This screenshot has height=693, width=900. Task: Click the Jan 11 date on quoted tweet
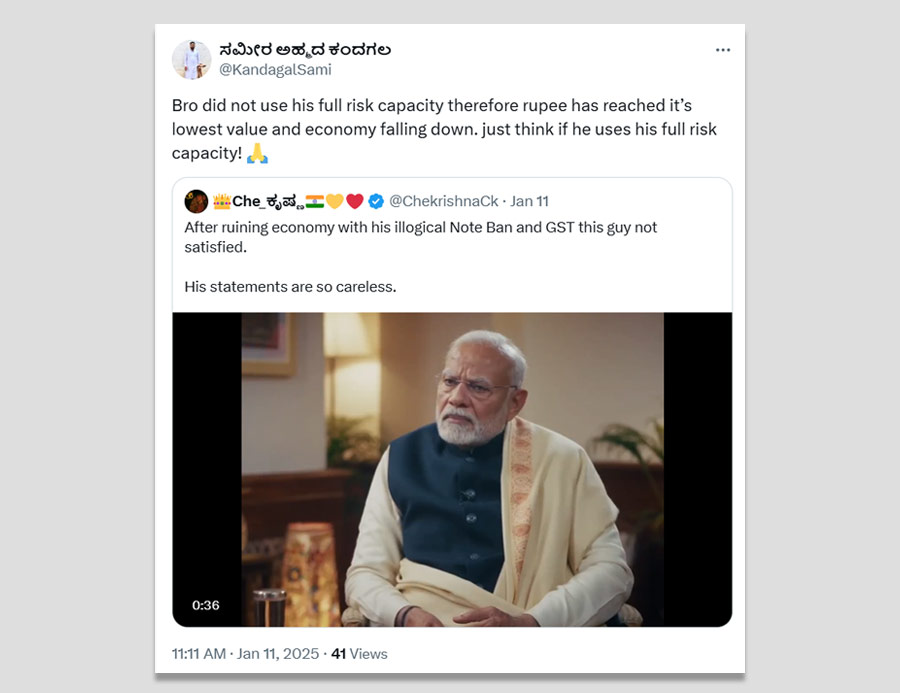529,201
